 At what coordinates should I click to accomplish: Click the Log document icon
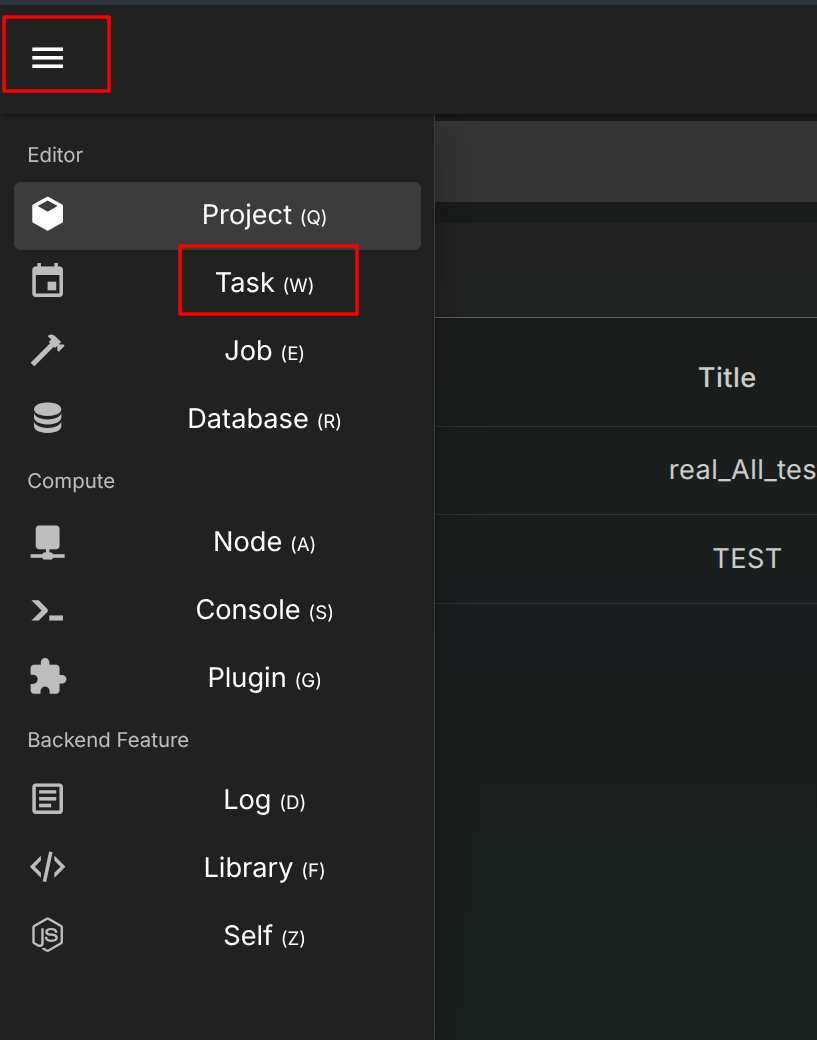click(48, 800)
